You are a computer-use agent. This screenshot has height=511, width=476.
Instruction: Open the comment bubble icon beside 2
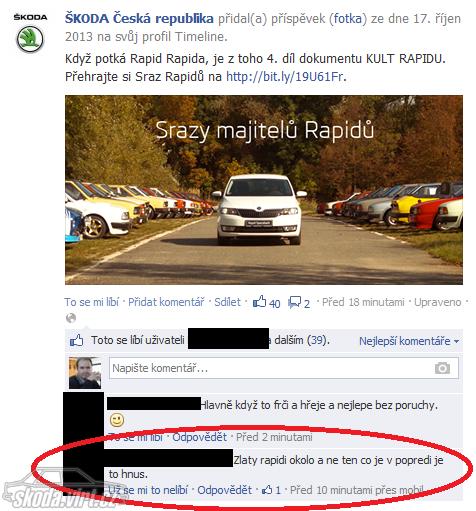[x=294, y=302]
